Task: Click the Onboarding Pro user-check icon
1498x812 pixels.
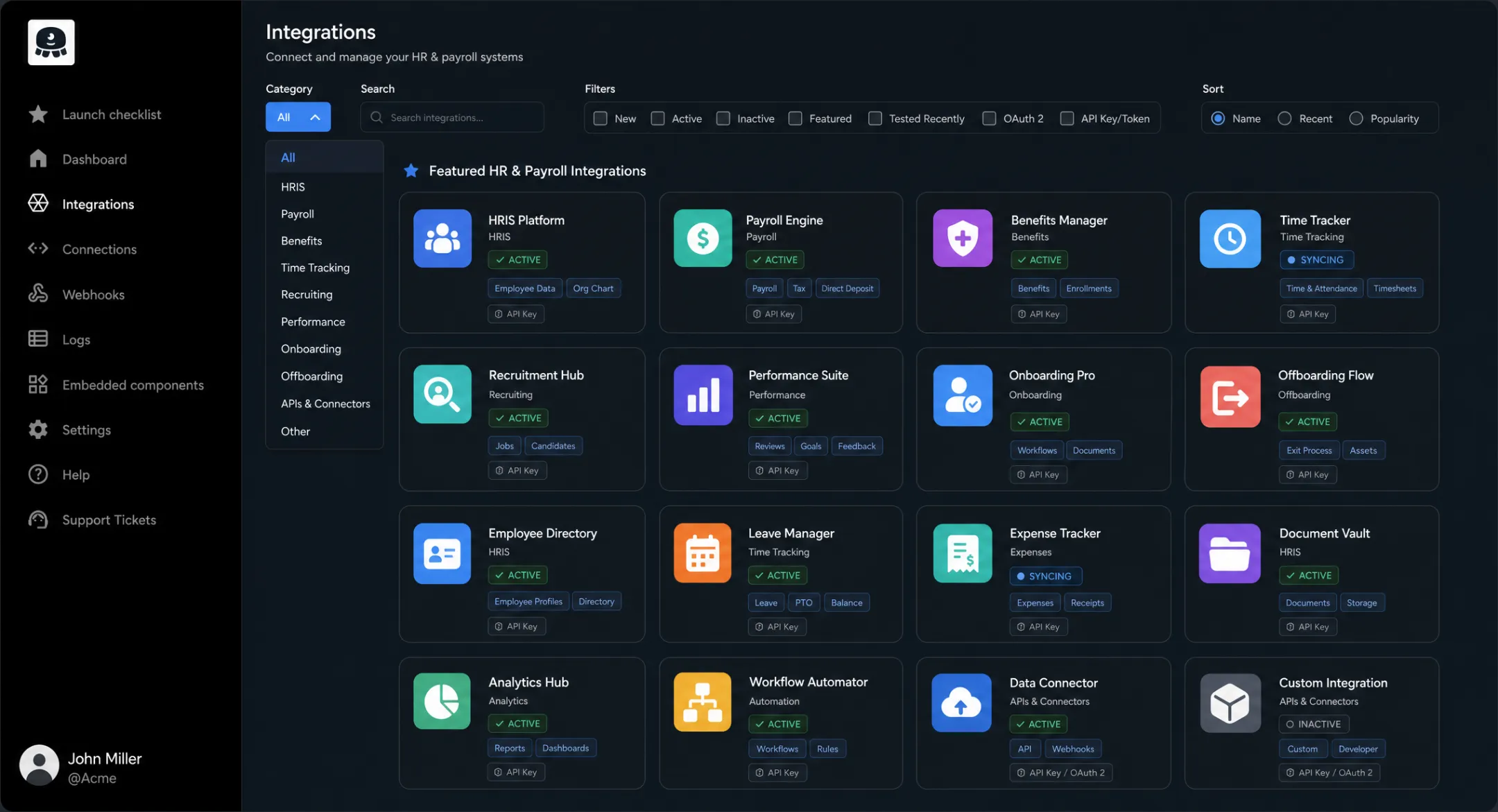Action: coord(963,395)
